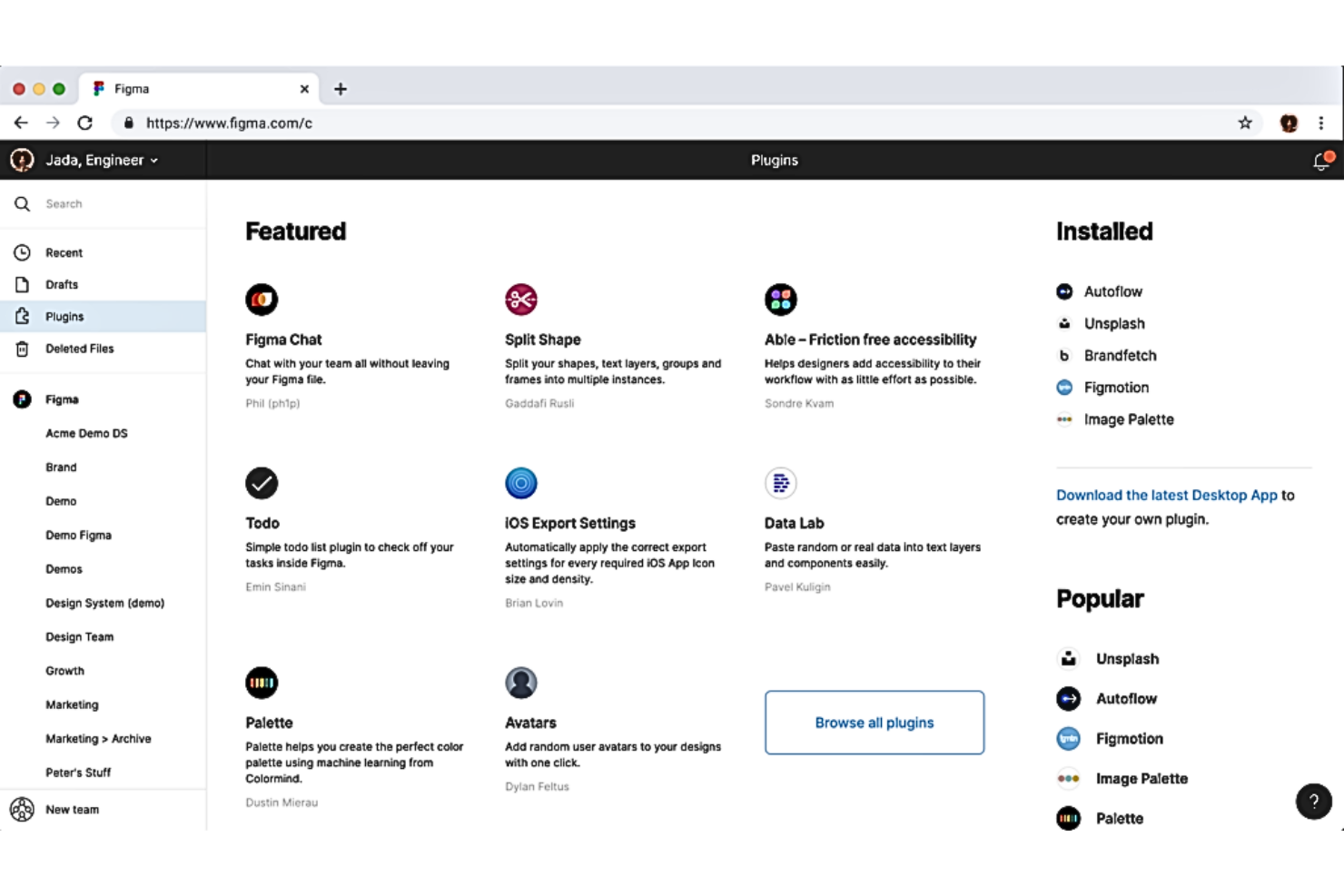Open the Palette plugin icon in Featured
Screen dimensions: 1344x896
coord(262,683)
